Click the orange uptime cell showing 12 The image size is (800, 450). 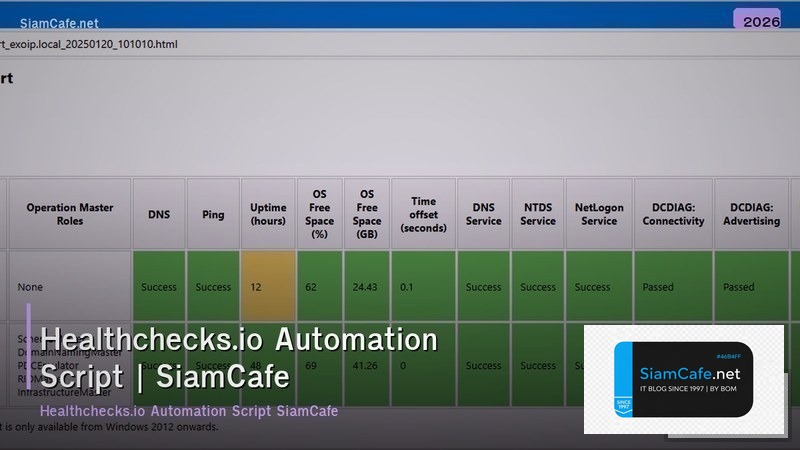point(268,286)
